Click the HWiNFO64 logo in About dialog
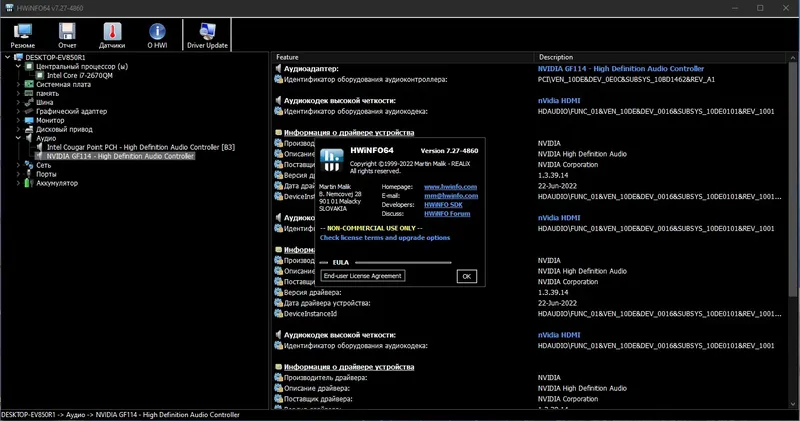800x421 pixels. point(332,160)
